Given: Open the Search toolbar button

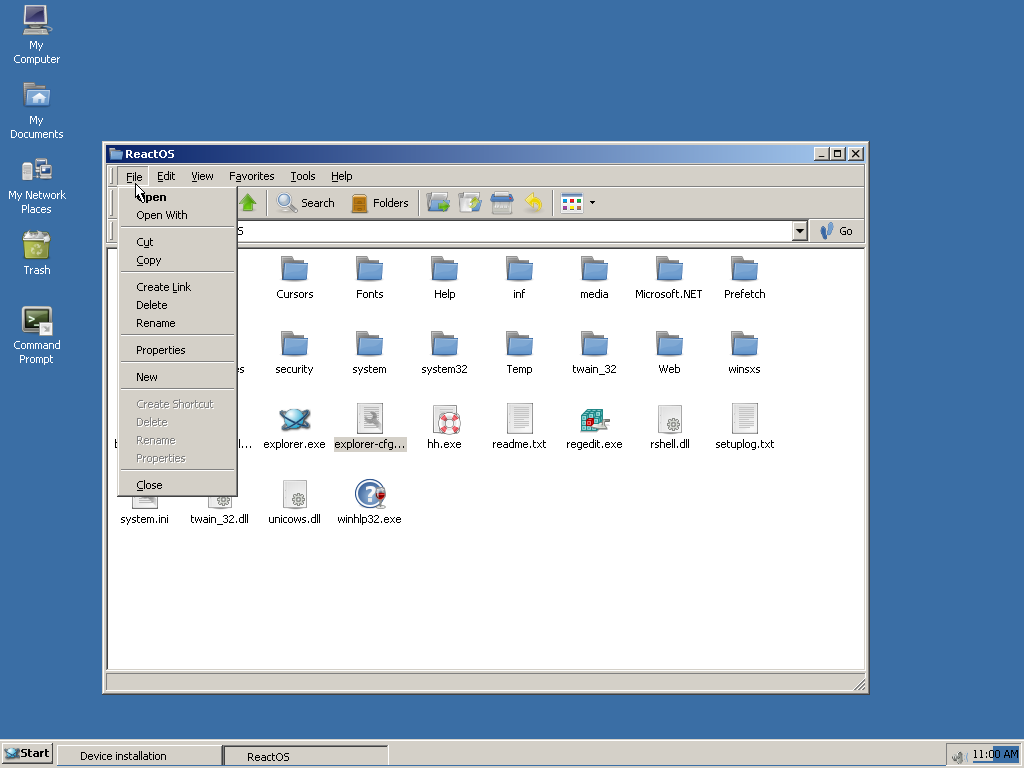Looking at the screenshot, I should tap(305, 203).
